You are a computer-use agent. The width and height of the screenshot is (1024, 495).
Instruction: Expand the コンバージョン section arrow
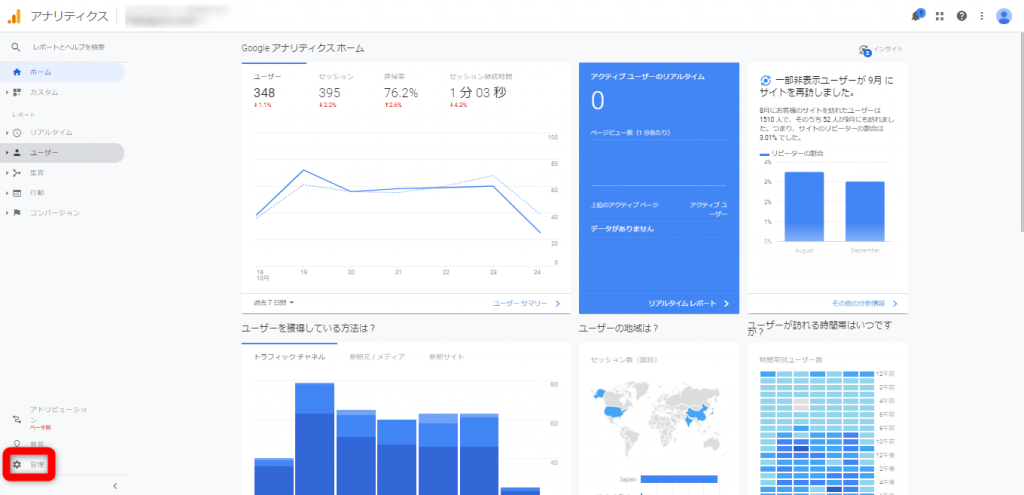point(7,213)
